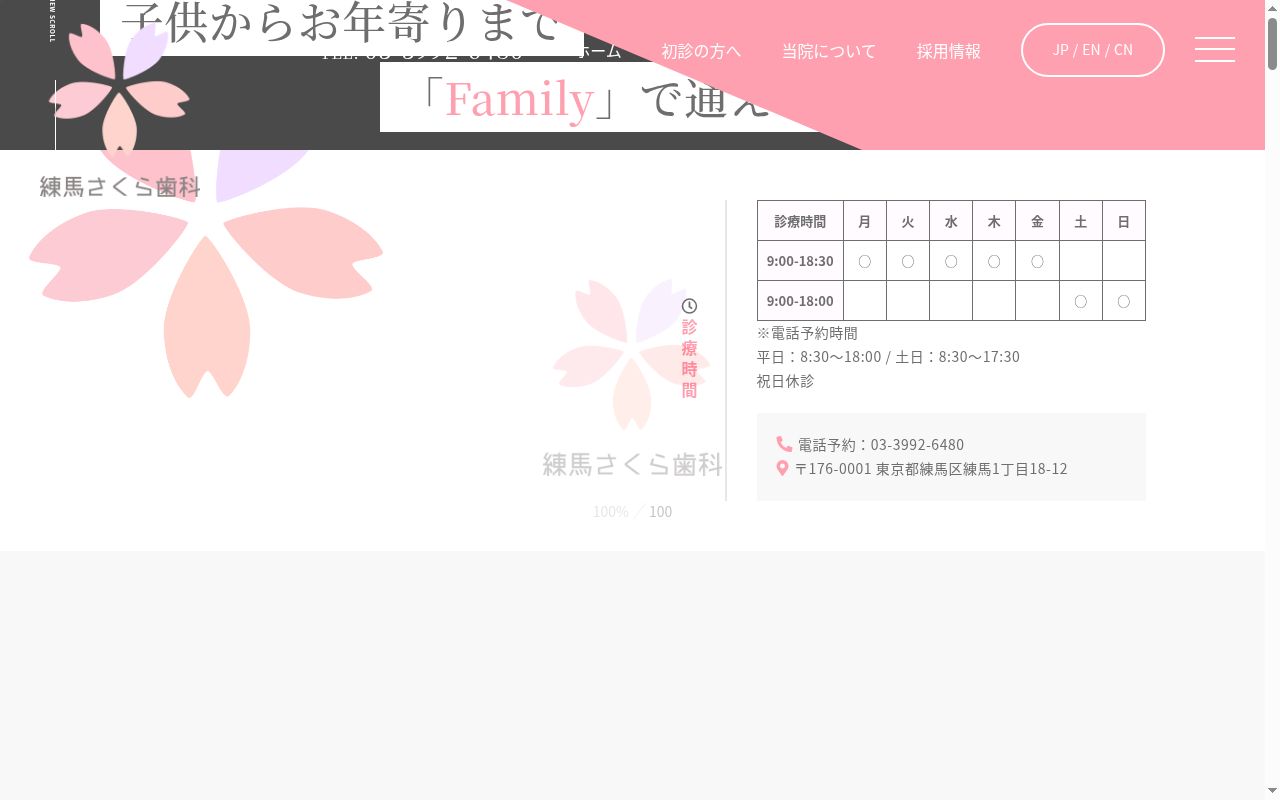Click the JP / EN / CN language button
The height and width of the screenshot is (800, 1280).
tap(1093, 50)
